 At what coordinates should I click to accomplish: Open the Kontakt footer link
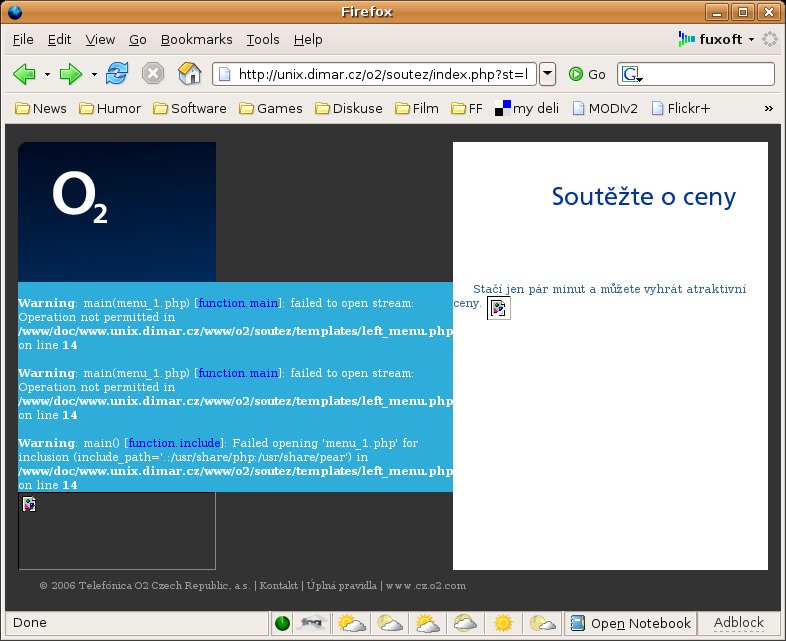(279, 585)
